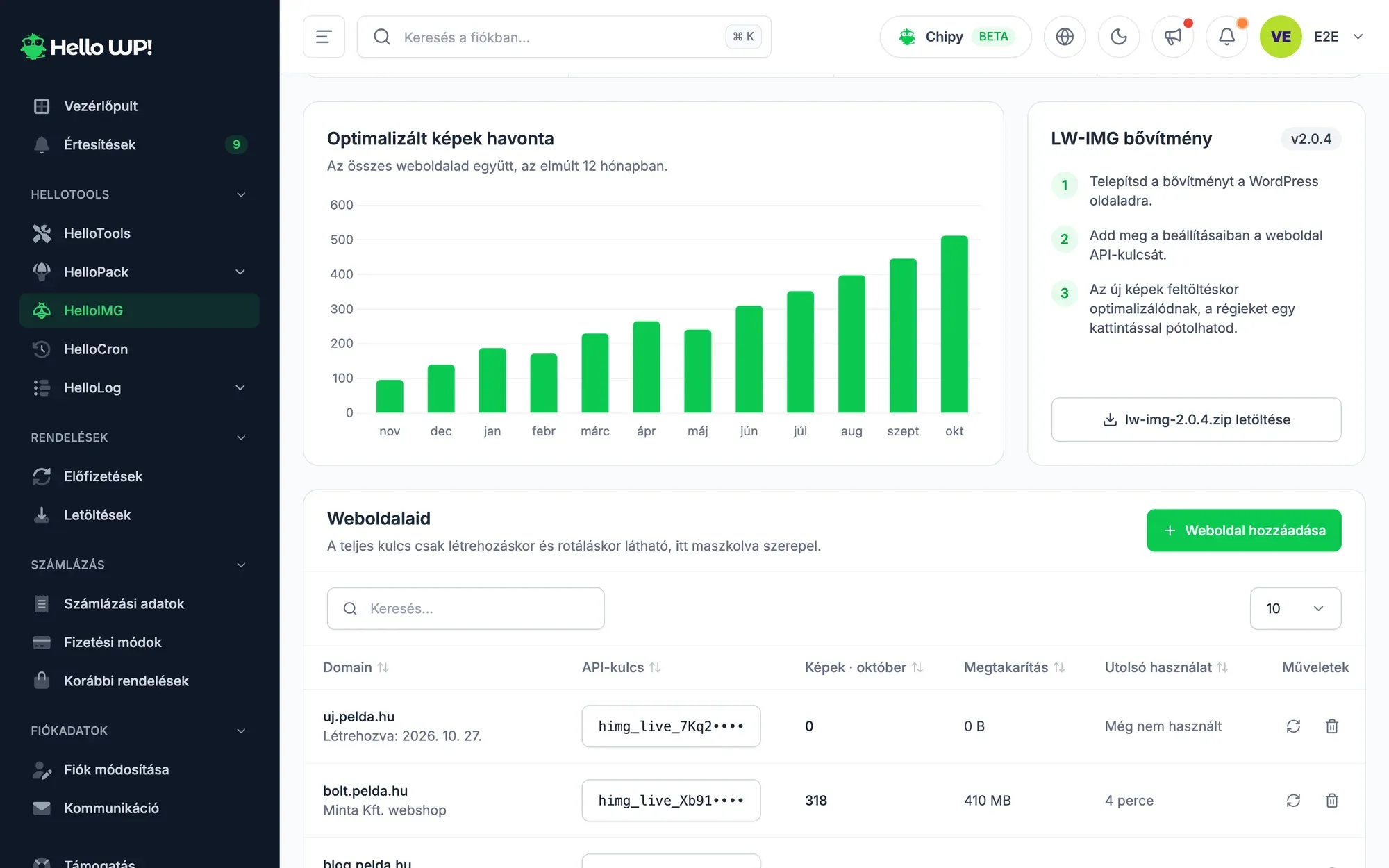Image resolution: width=1389 pixels, height=868 pixels.
Task: Download lw-img-2.0.4.zip
Action: pyautogui.click(x=1196, y=419)
